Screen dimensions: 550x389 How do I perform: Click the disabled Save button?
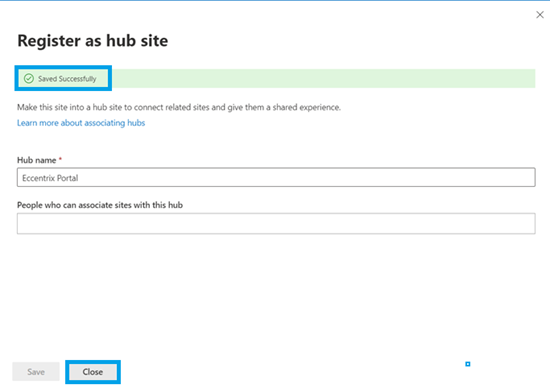(x=36, y=372)
